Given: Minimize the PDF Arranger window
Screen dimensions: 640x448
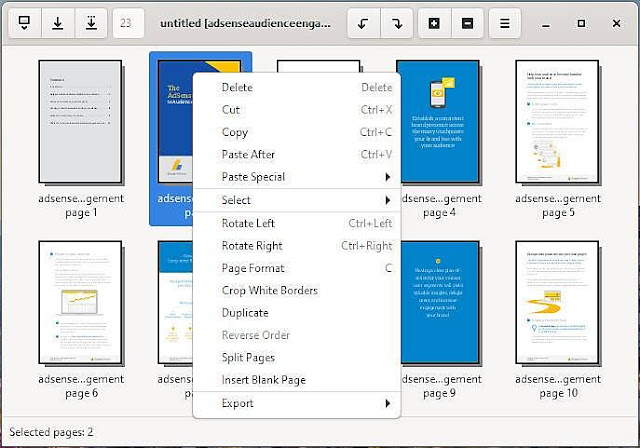Looking at the screenshot, I should (x=546, y=24).
